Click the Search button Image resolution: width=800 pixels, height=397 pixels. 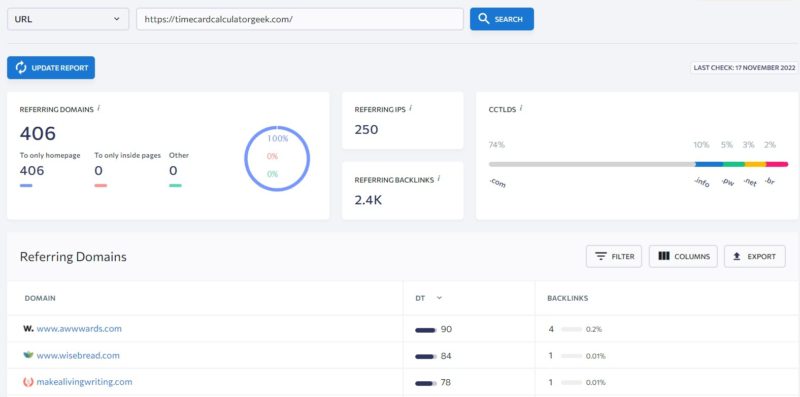click(x=502, y=19)
